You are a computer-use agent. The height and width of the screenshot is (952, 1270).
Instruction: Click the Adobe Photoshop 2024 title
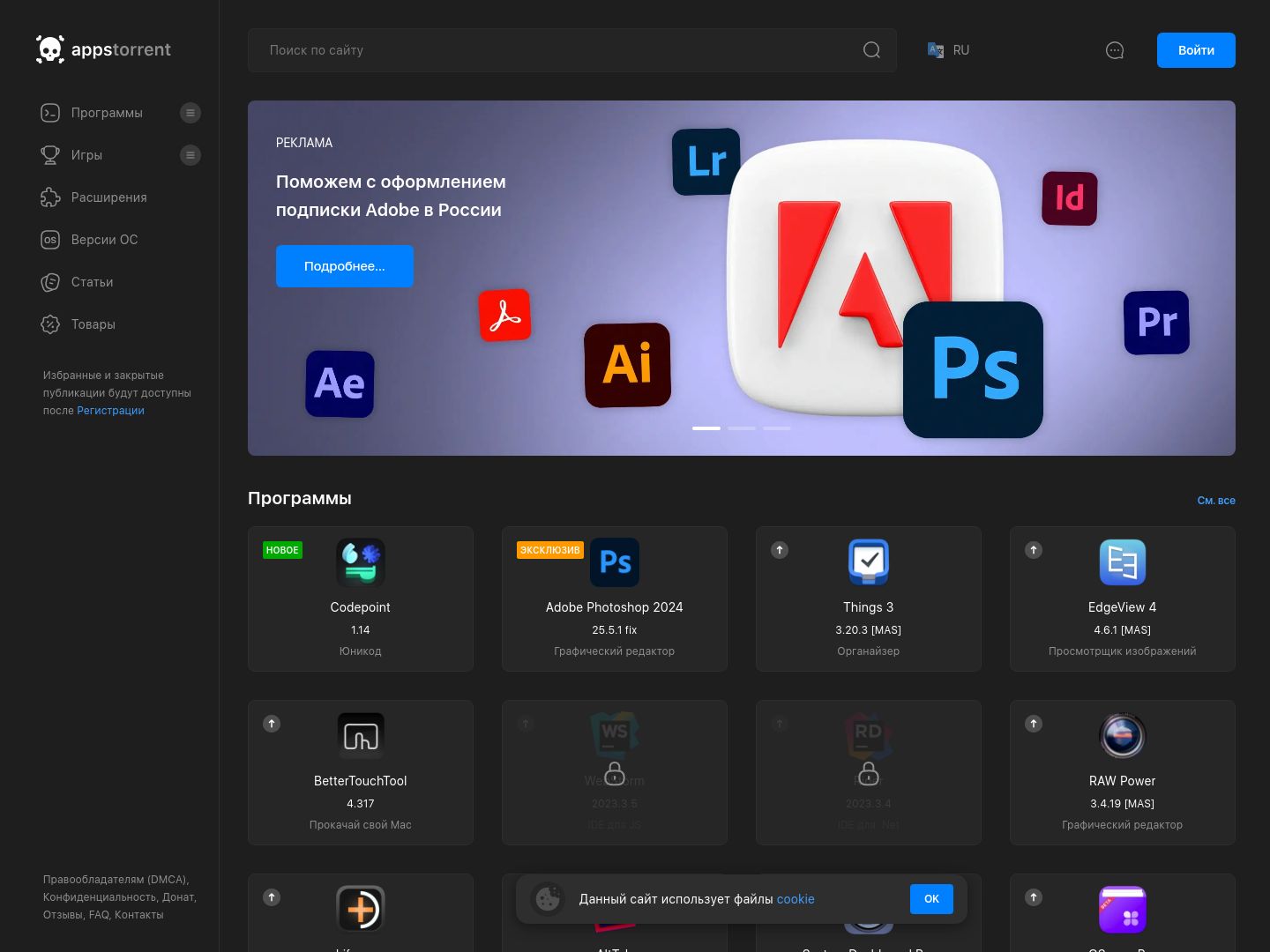click(615, 607)
